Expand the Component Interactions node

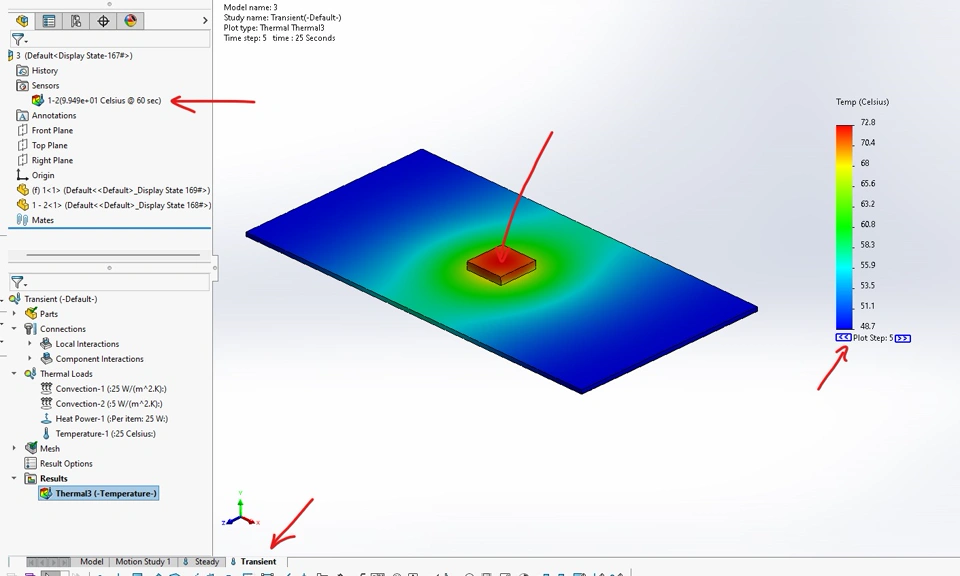[29, 359]
